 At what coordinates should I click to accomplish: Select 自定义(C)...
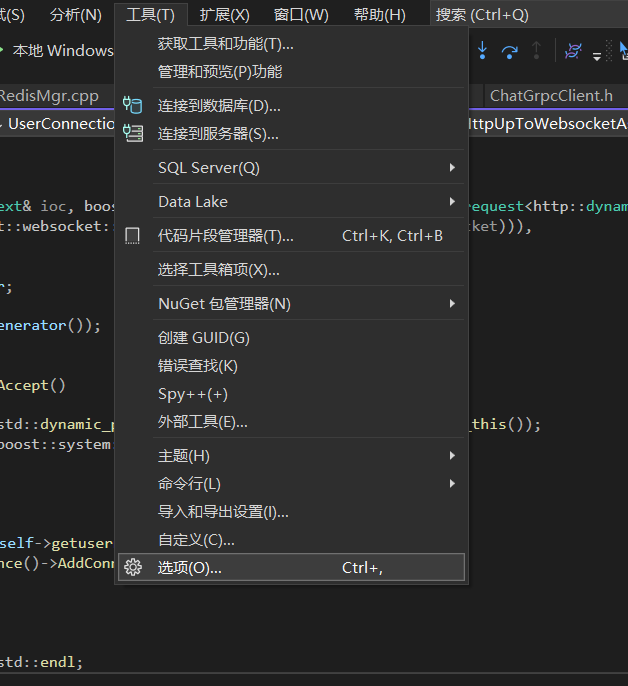(291, 540)
